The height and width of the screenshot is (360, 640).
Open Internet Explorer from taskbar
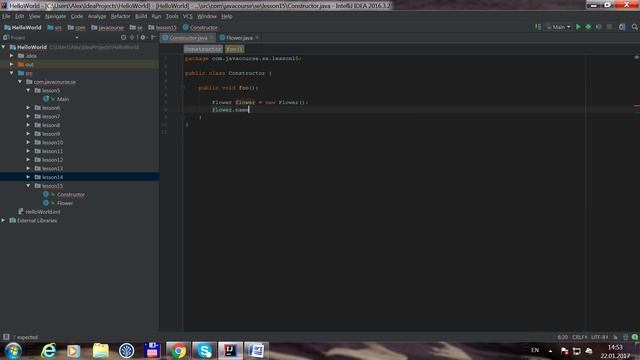(49, 351)
